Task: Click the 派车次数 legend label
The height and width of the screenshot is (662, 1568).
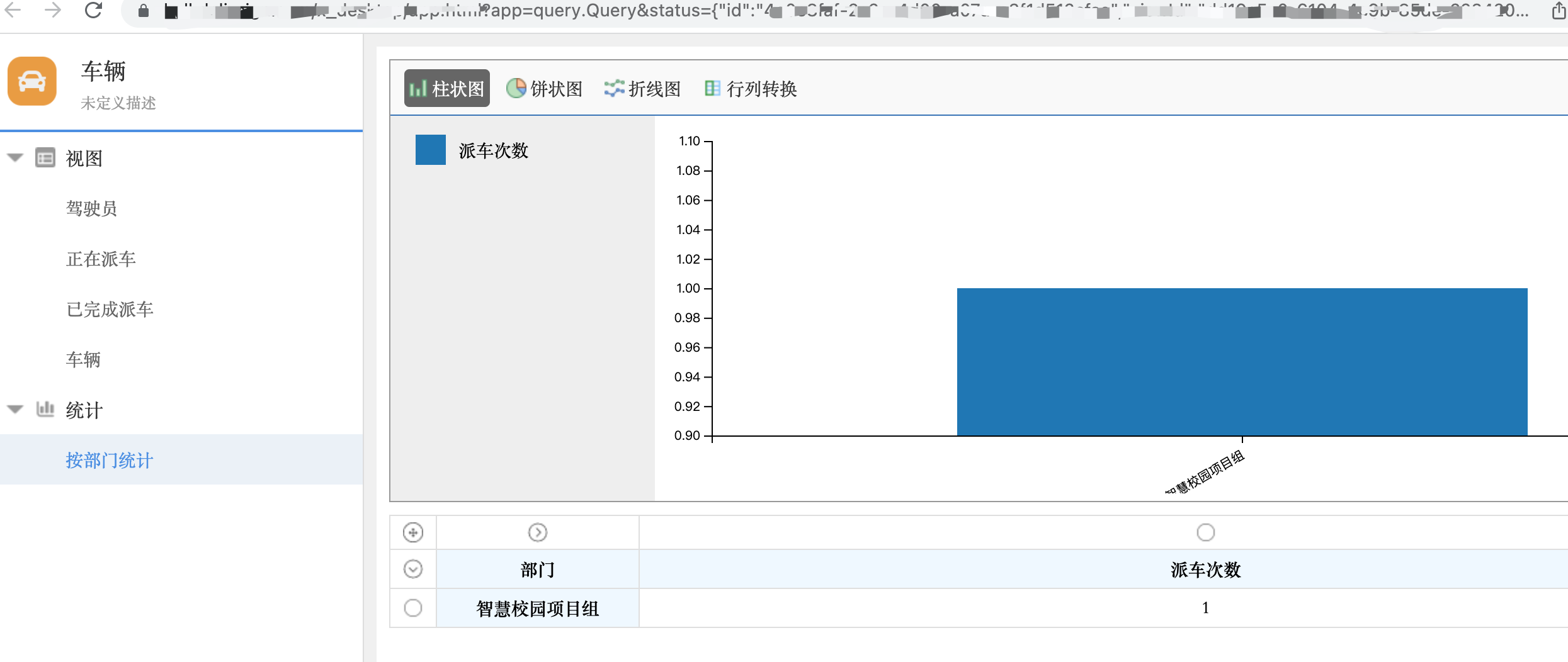Action: click(494, 150)
